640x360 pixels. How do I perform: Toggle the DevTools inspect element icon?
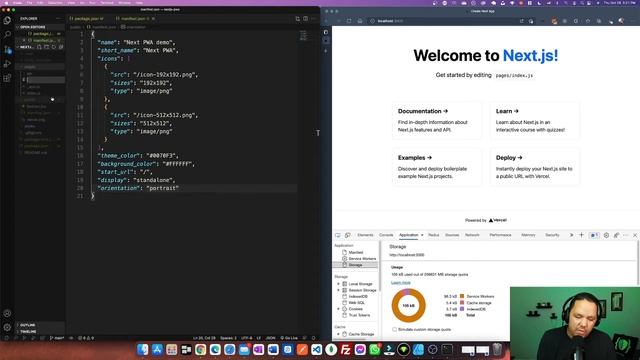pos(338,235)
